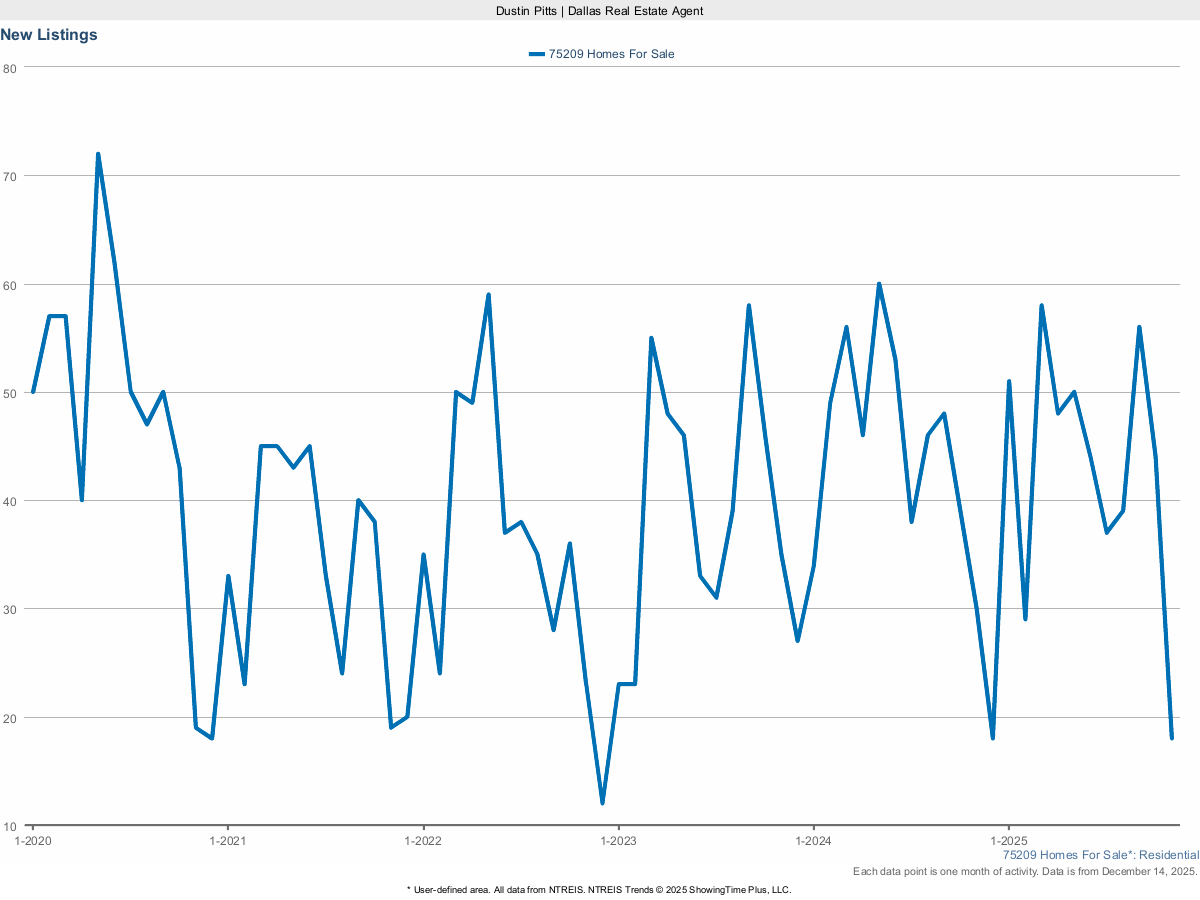Click the 'Dustin Pitts | Dallas Real Estate Agent' header
Image resolution: width=1200 pixels, height=900 pixels.
tap(600, 10)
